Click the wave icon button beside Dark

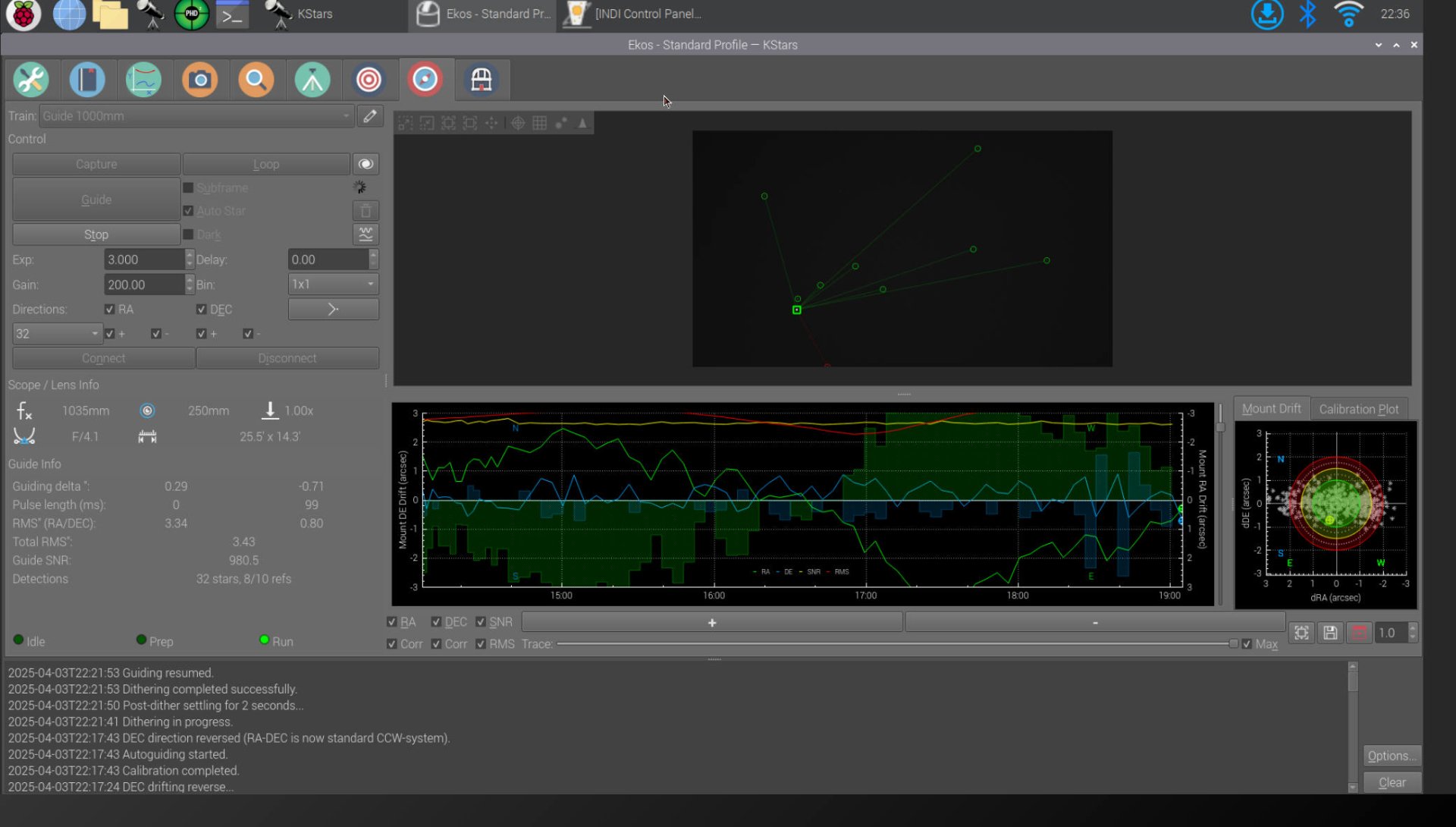366,234
